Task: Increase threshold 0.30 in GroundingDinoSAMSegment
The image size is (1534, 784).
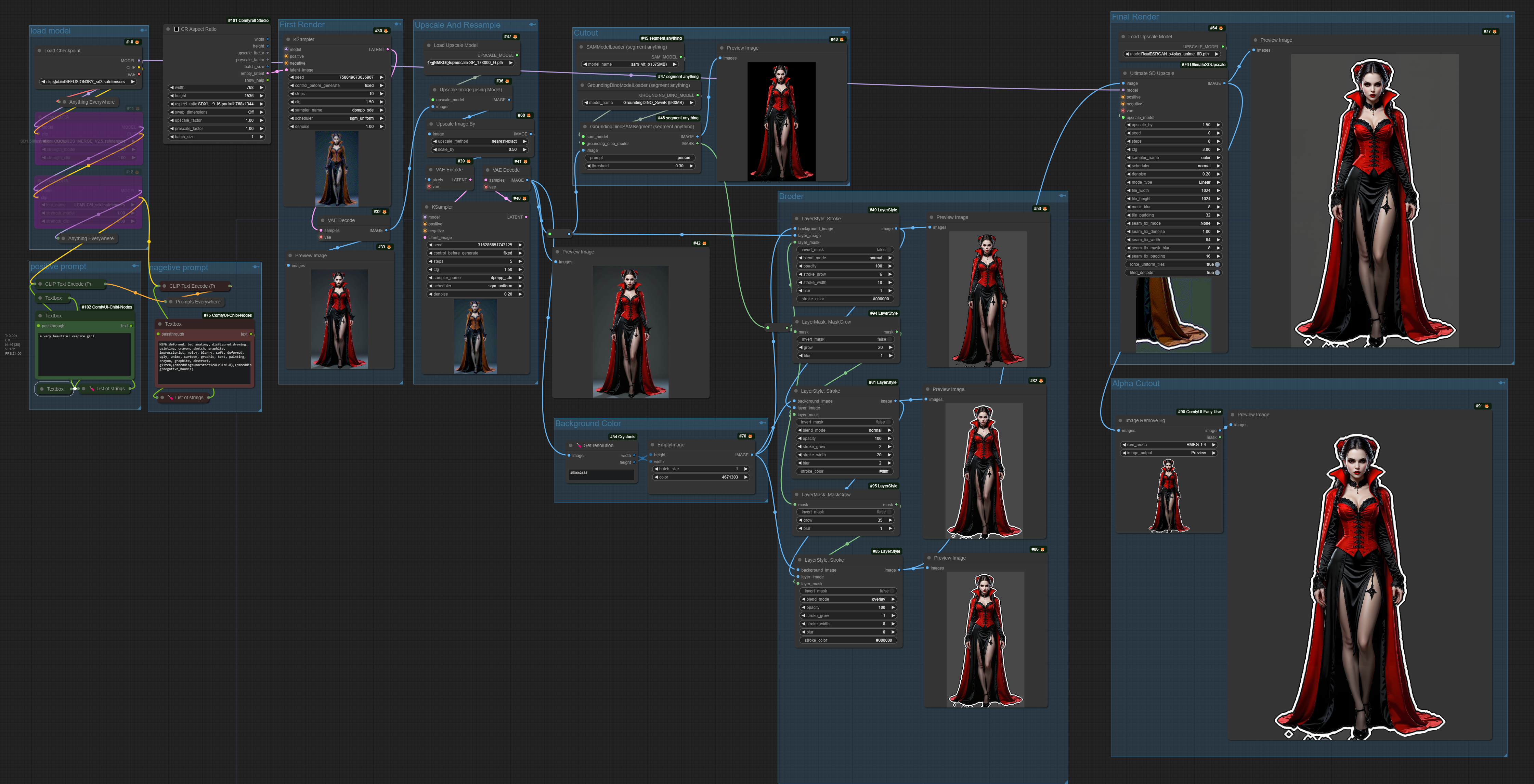Action: coord(691,166)
